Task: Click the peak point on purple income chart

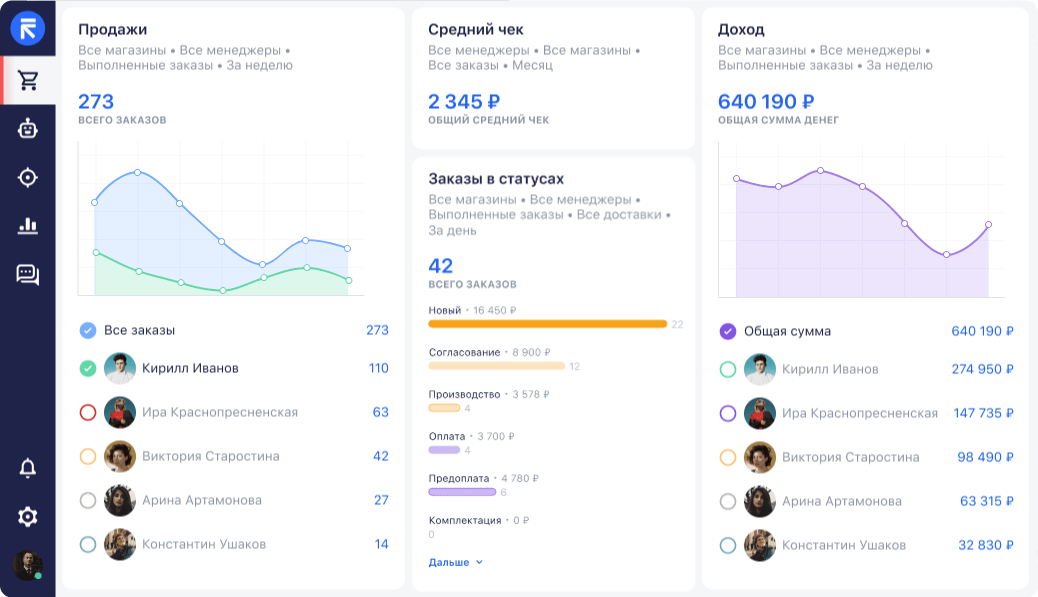Action: 820,171
